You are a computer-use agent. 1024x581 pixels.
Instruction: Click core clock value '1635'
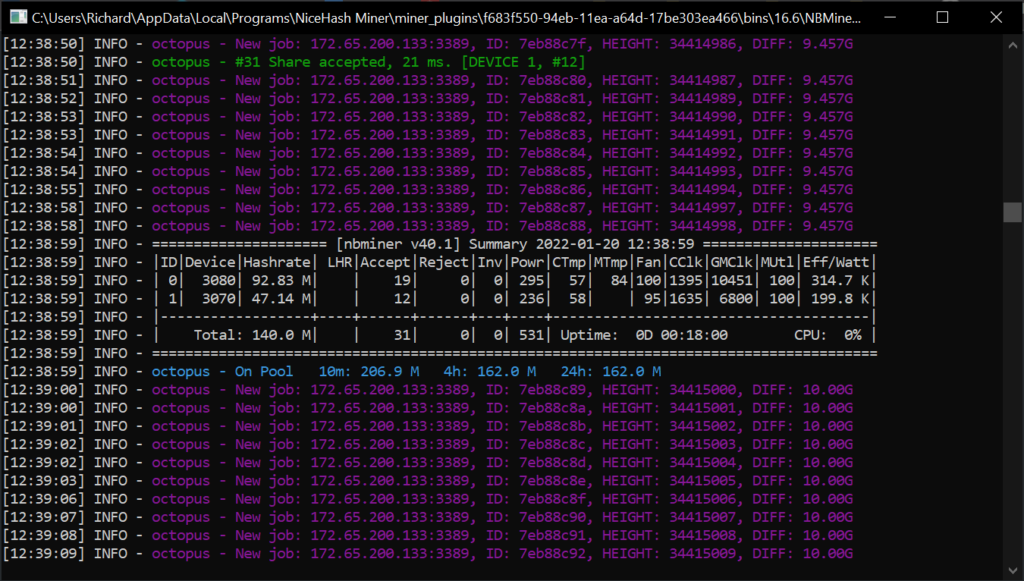point(686,299)
